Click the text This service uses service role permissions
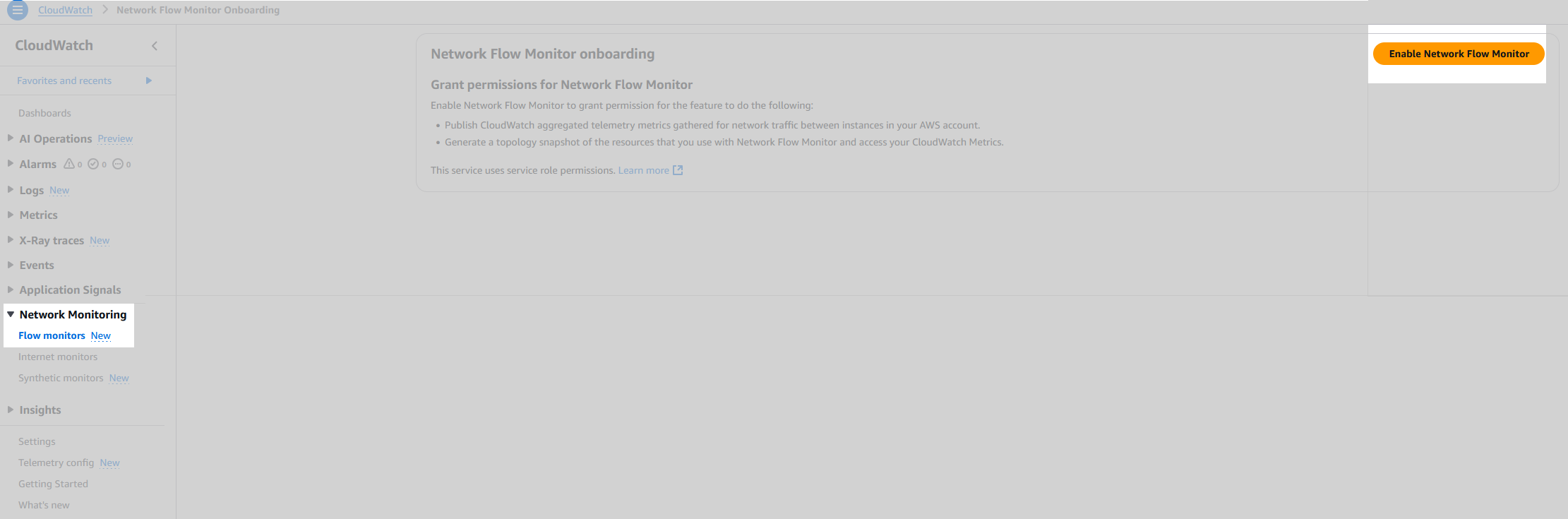The image size is (1568, 519). point(523,170)
